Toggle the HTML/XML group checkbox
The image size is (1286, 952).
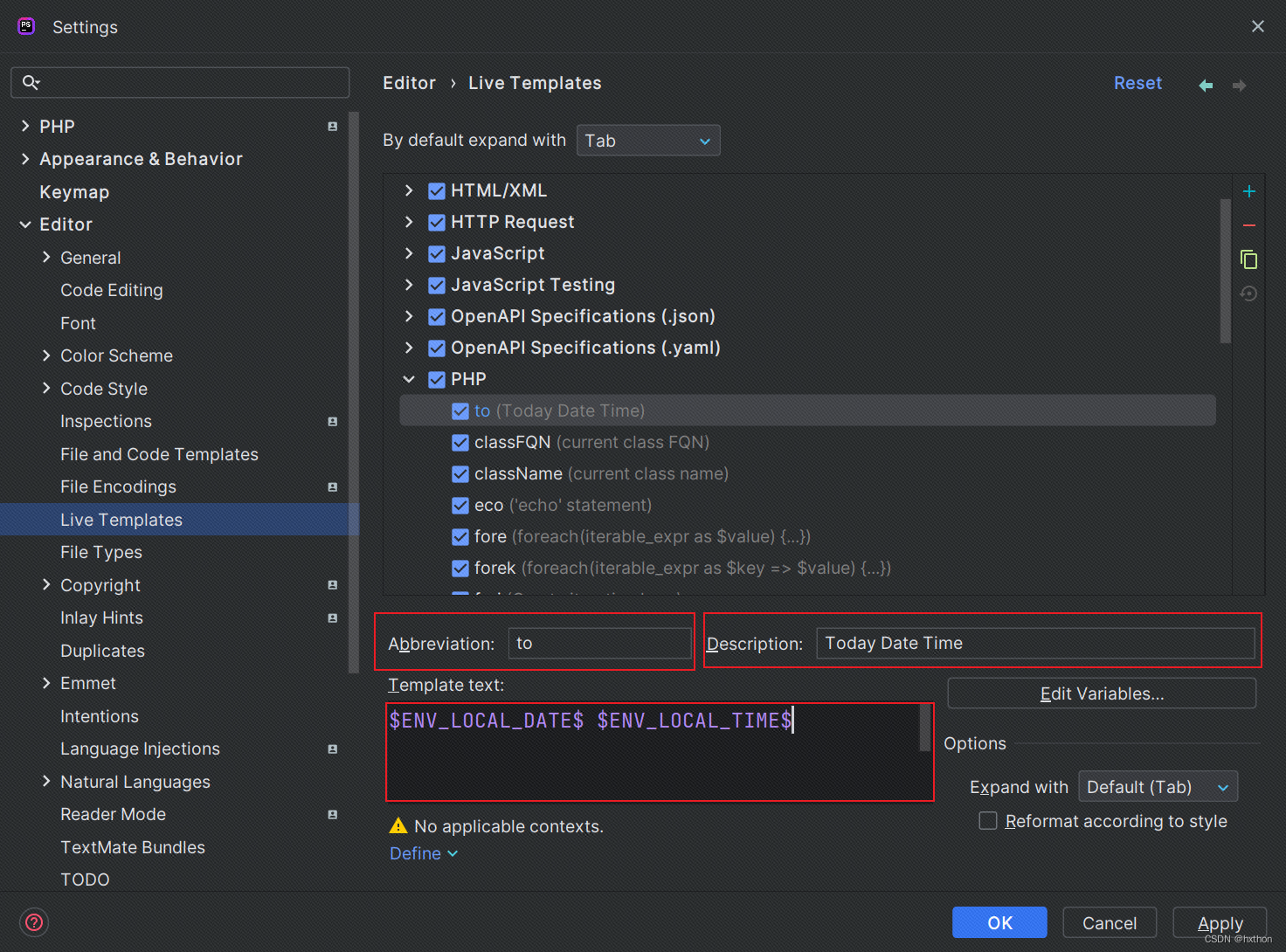pyautogui.click(x=437, y=190)
